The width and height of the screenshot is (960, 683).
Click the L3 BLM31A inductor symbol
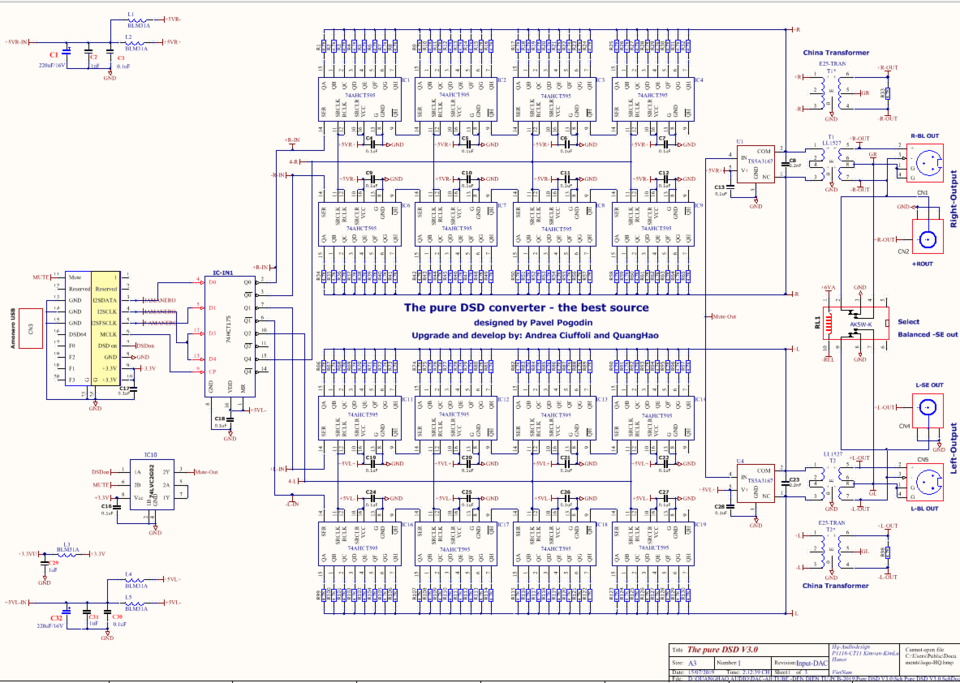pos(67,553)
